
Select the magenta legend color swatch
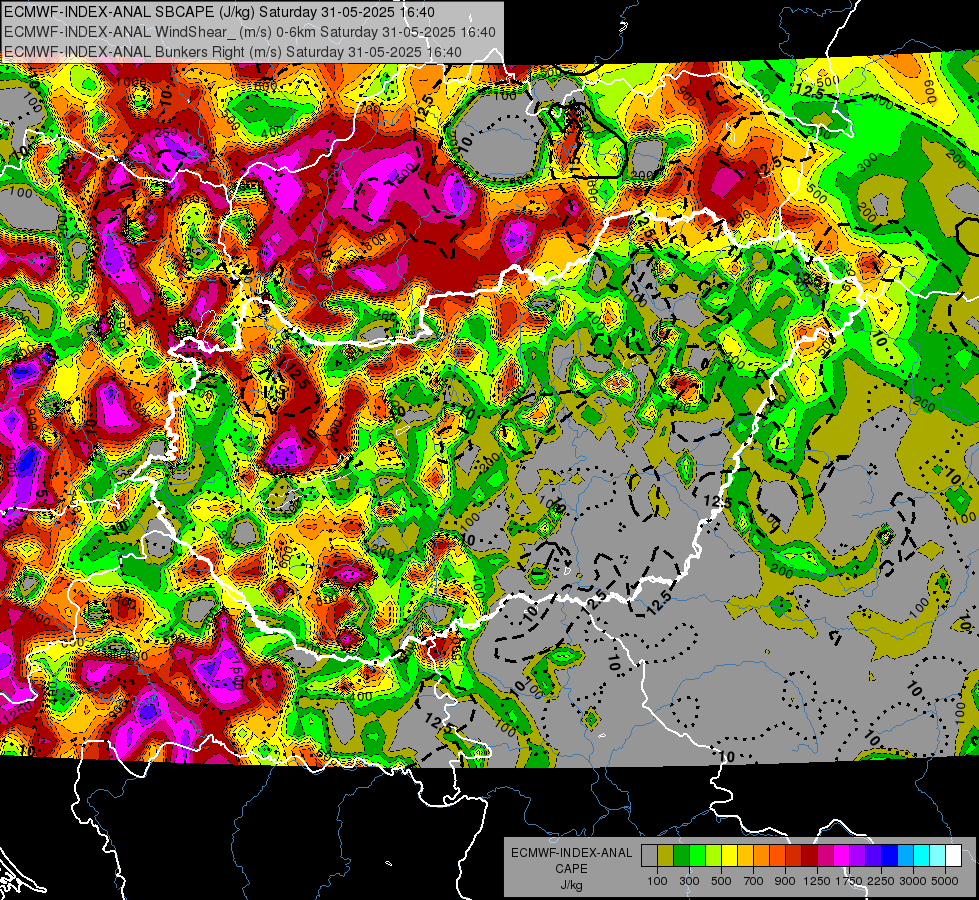pyautogui.click(x=842, y=855)
